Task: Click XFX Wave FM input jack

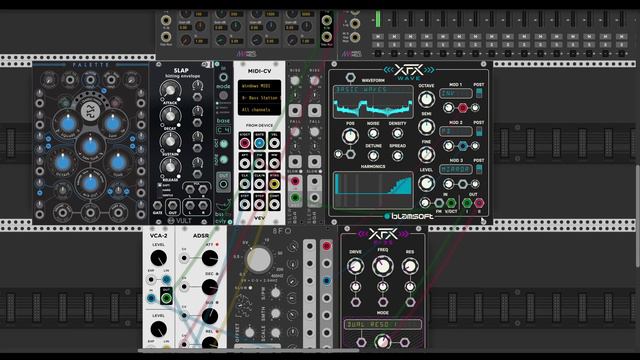Action: pos(439,203)
